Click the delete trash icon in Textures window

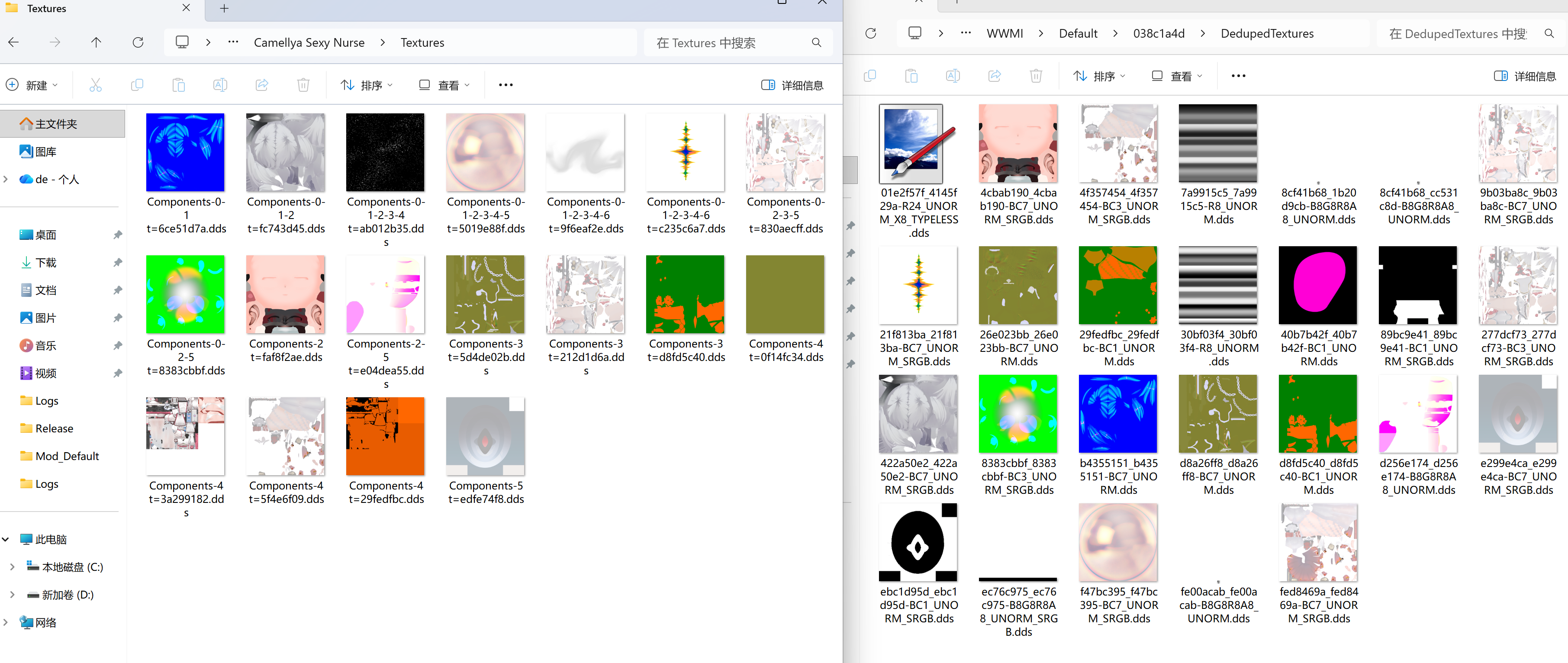pos(303,85)
